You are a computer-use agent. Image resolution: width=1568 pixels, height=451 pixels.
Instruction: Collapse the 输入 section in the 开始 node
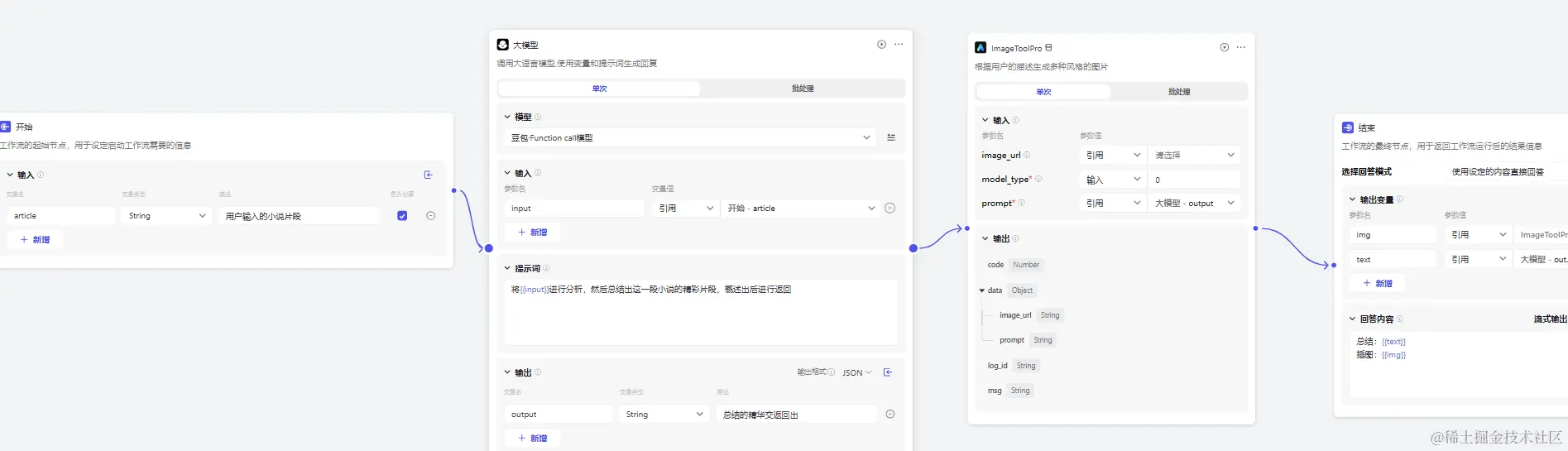(x=10, y=175)
